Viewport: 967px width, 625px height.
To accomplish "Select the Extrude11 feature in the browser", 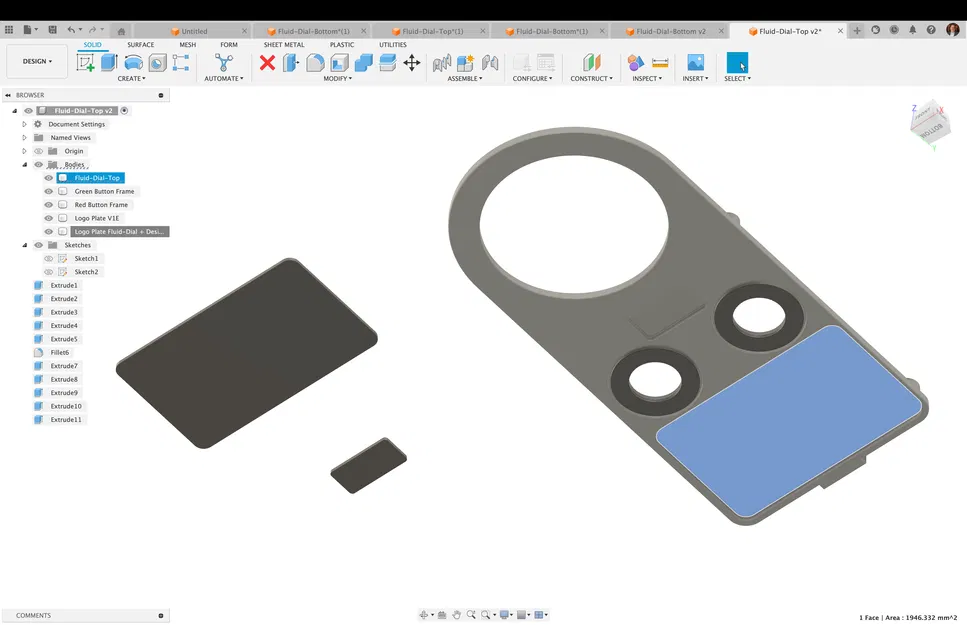I will point(63,419).
